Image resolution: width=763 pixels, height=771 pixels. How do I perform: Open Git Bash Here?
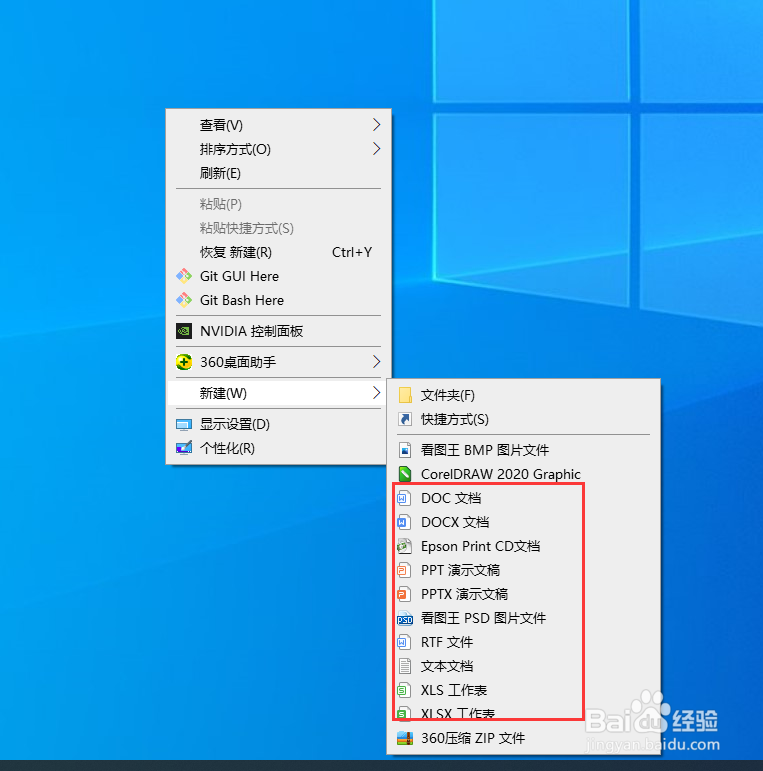tap(278, 300)
